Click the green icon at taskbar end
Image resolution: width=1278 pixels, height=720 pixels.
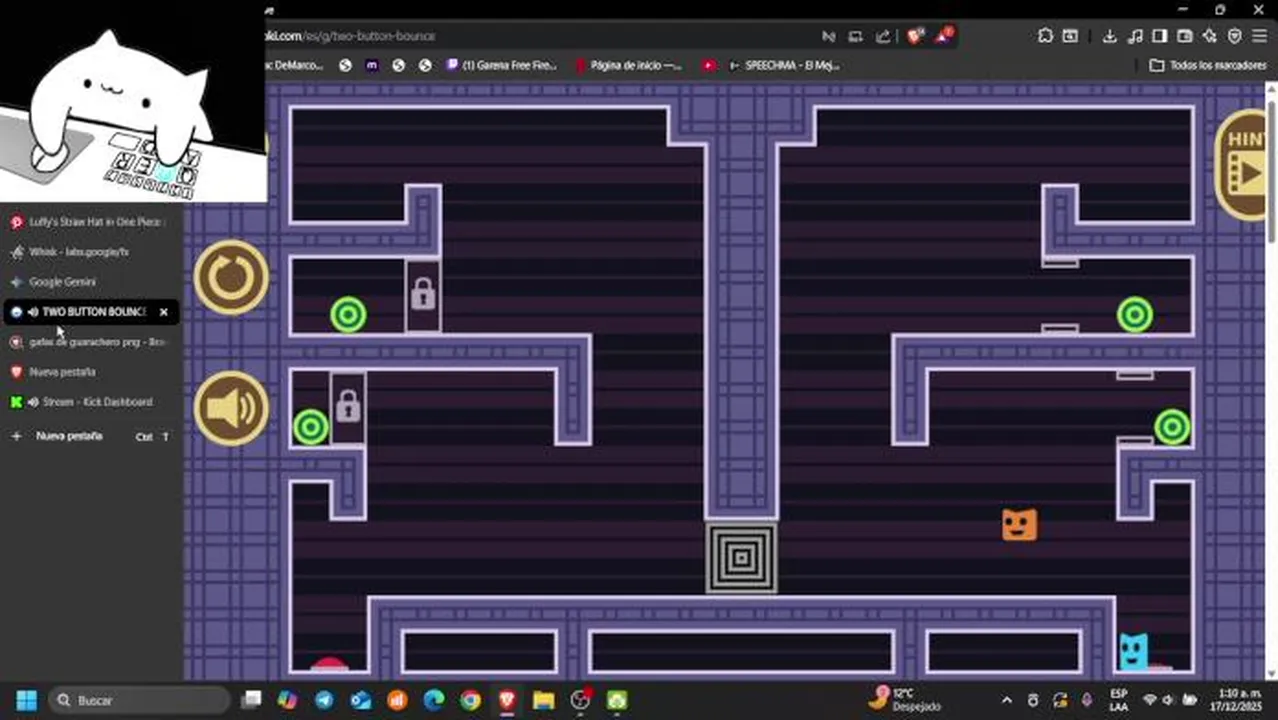[x=616, y=700]
